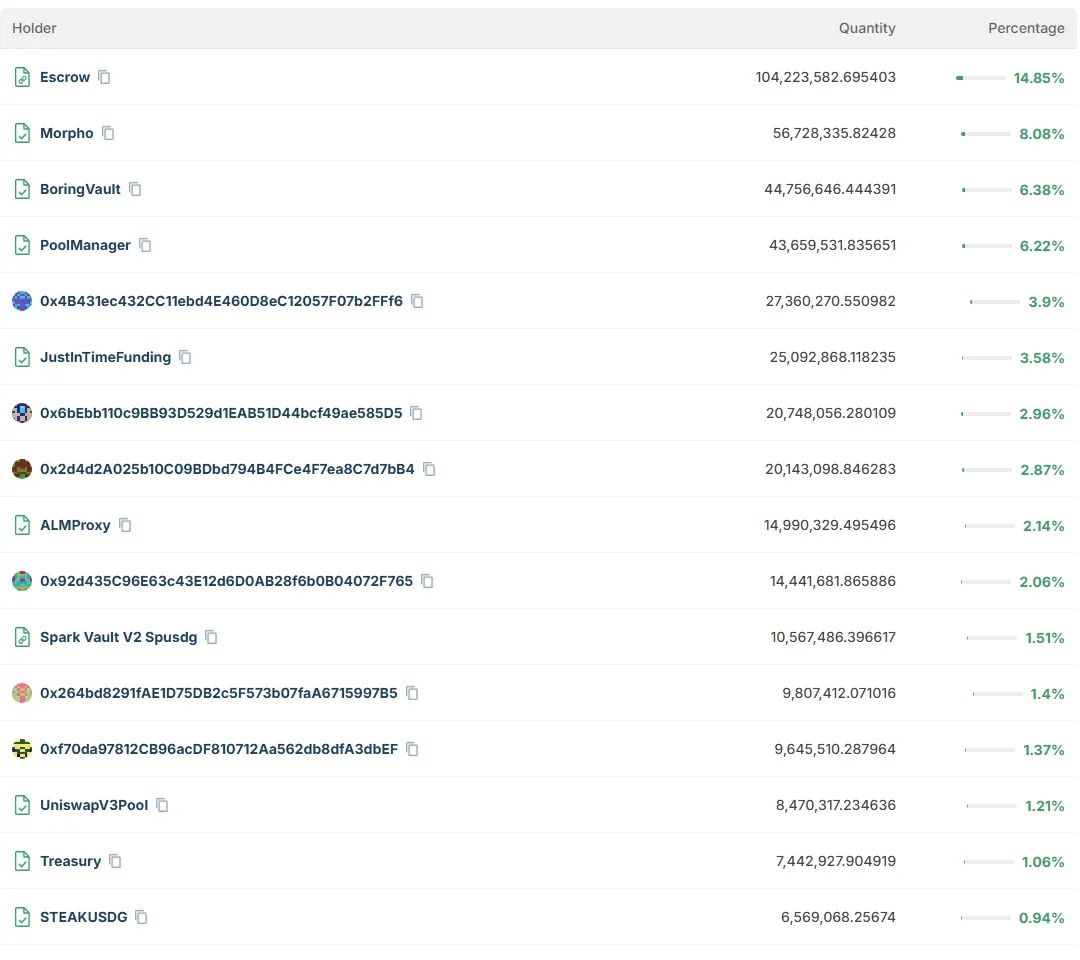Open holder 0x2d4d2A025b10C09BDbd794B4FCe4F7ea8C7d7bB4
Screen dimensions: 1080x960
227,469
